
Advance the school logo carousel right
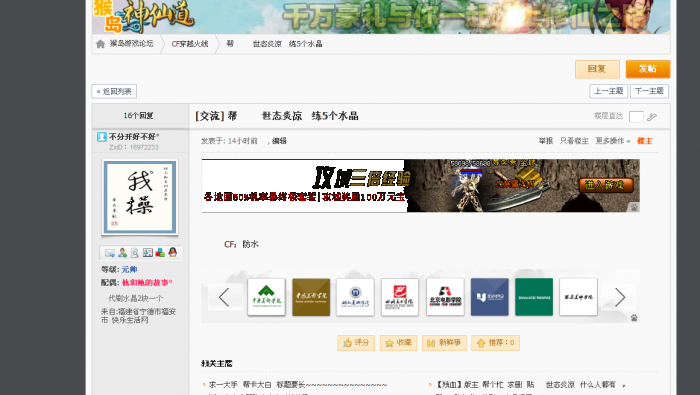[620, 297]
